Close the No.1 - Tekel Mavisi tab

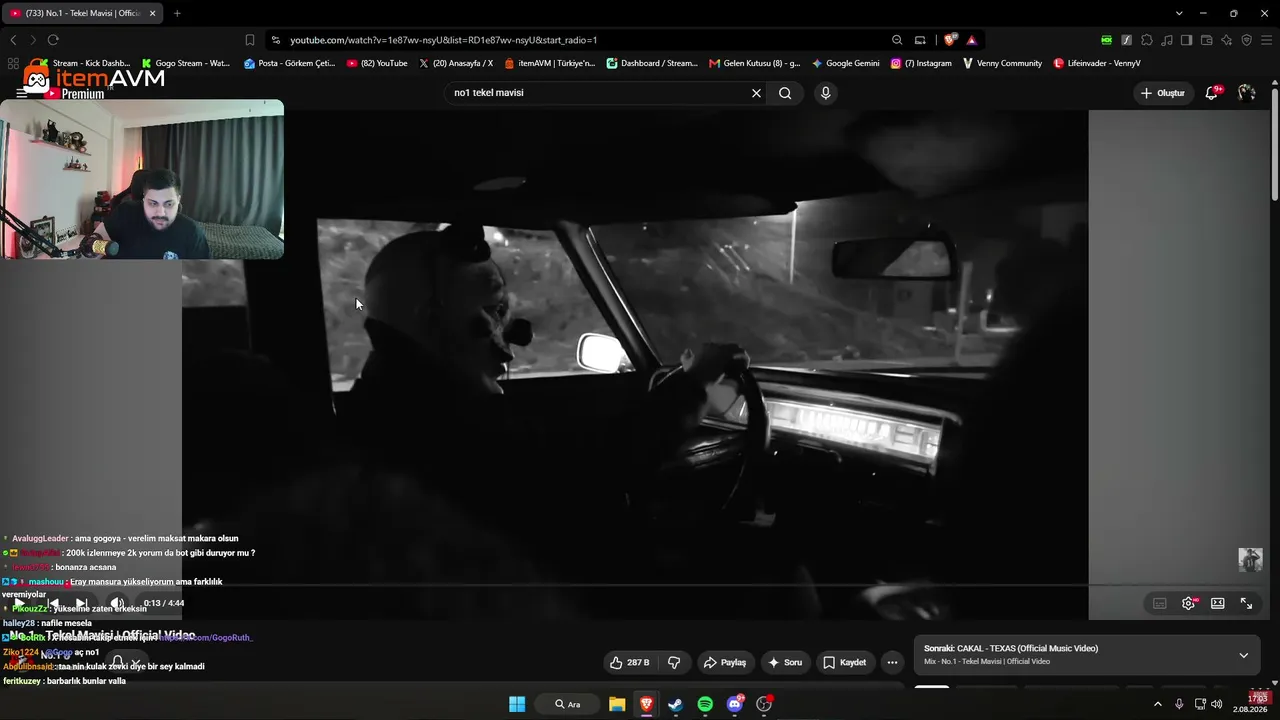point(152,13)
